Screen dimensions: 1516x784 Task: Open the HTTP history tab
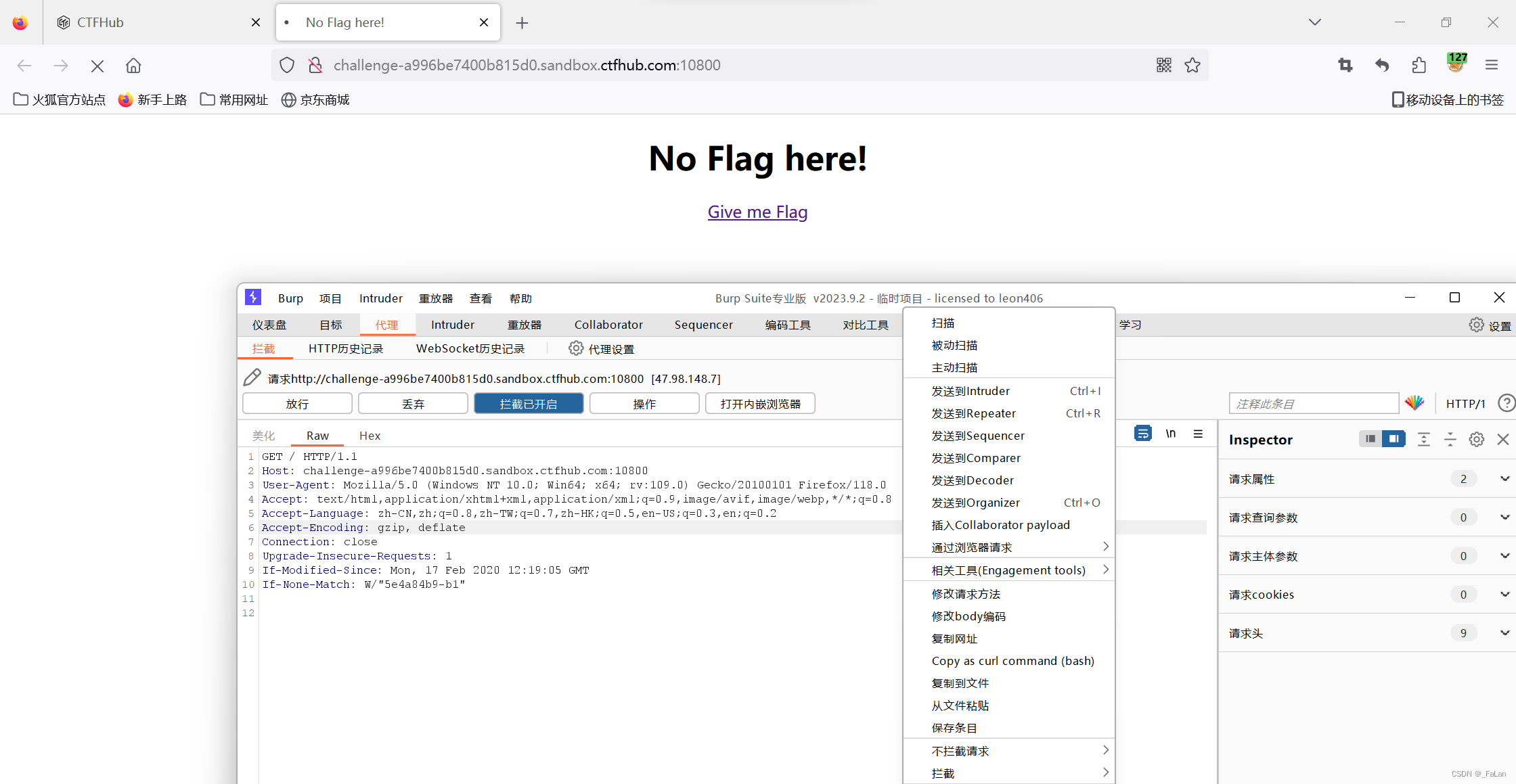point(346,348)
